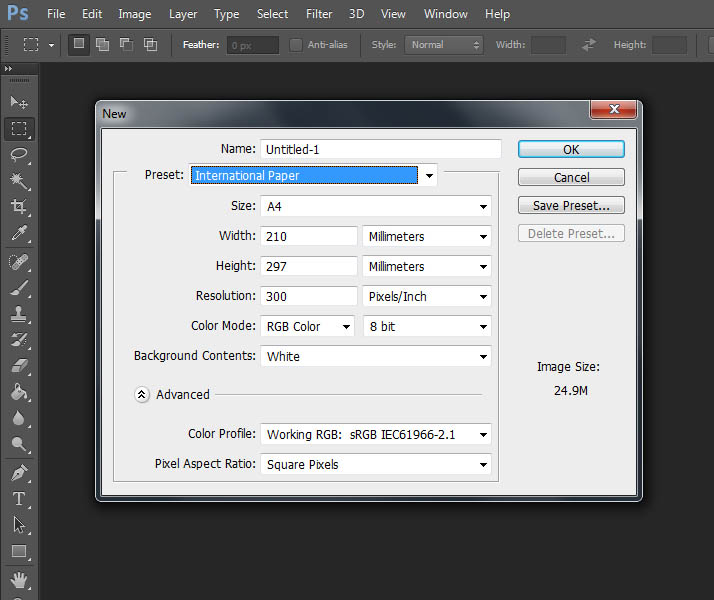This screenshot has height=600, width=714.
Task: Select the Eraser tool
Action: click(19, 366)
